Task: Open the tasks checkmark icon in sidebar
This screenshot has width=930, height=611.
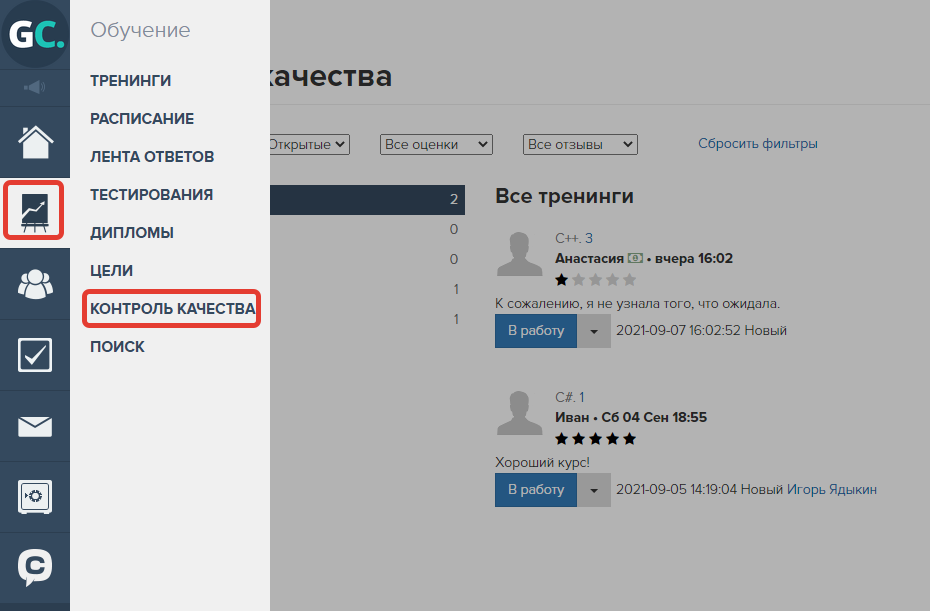Action: point(34,352)
